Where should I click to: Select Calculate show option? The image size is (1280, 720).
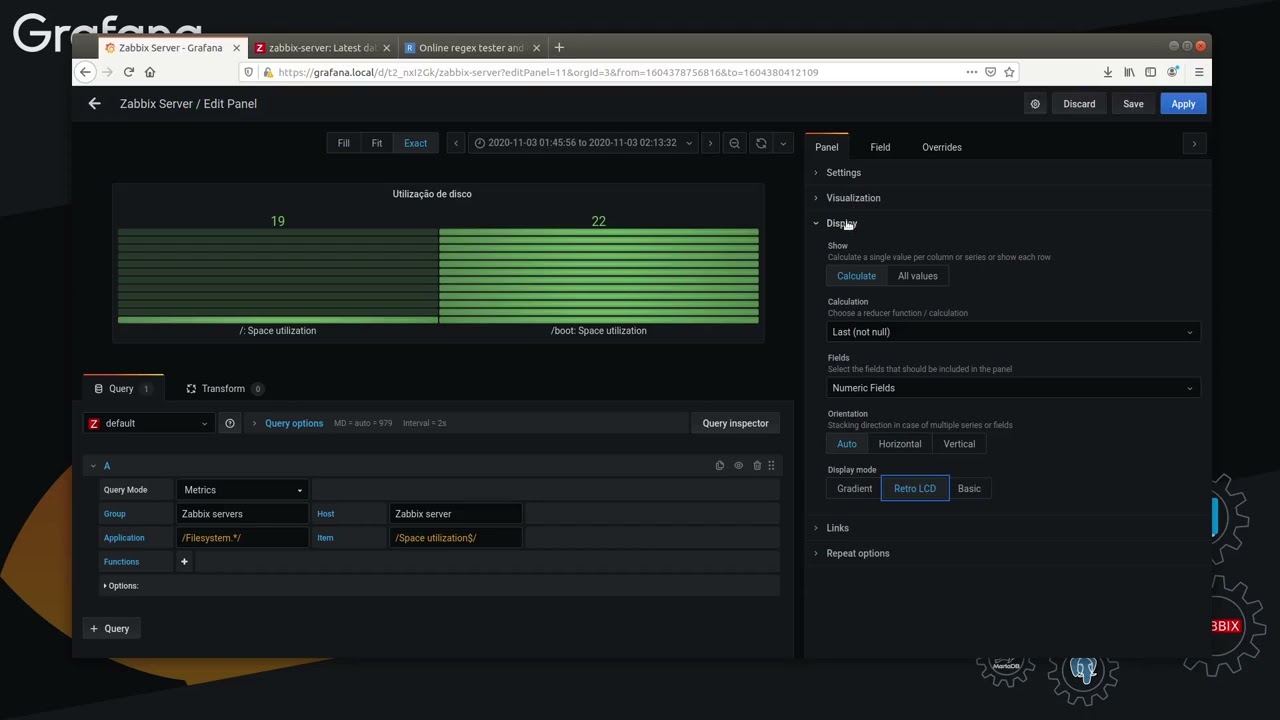856,276
